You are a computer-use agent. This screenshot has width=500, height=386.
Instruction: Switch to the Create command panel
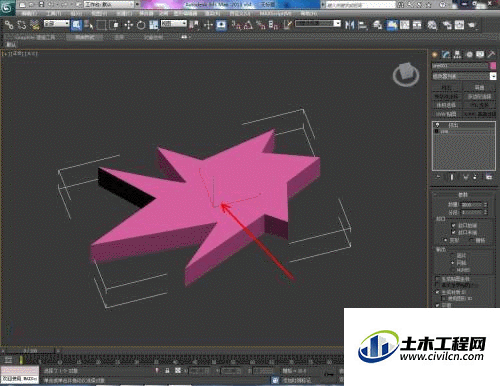[435, 54]
